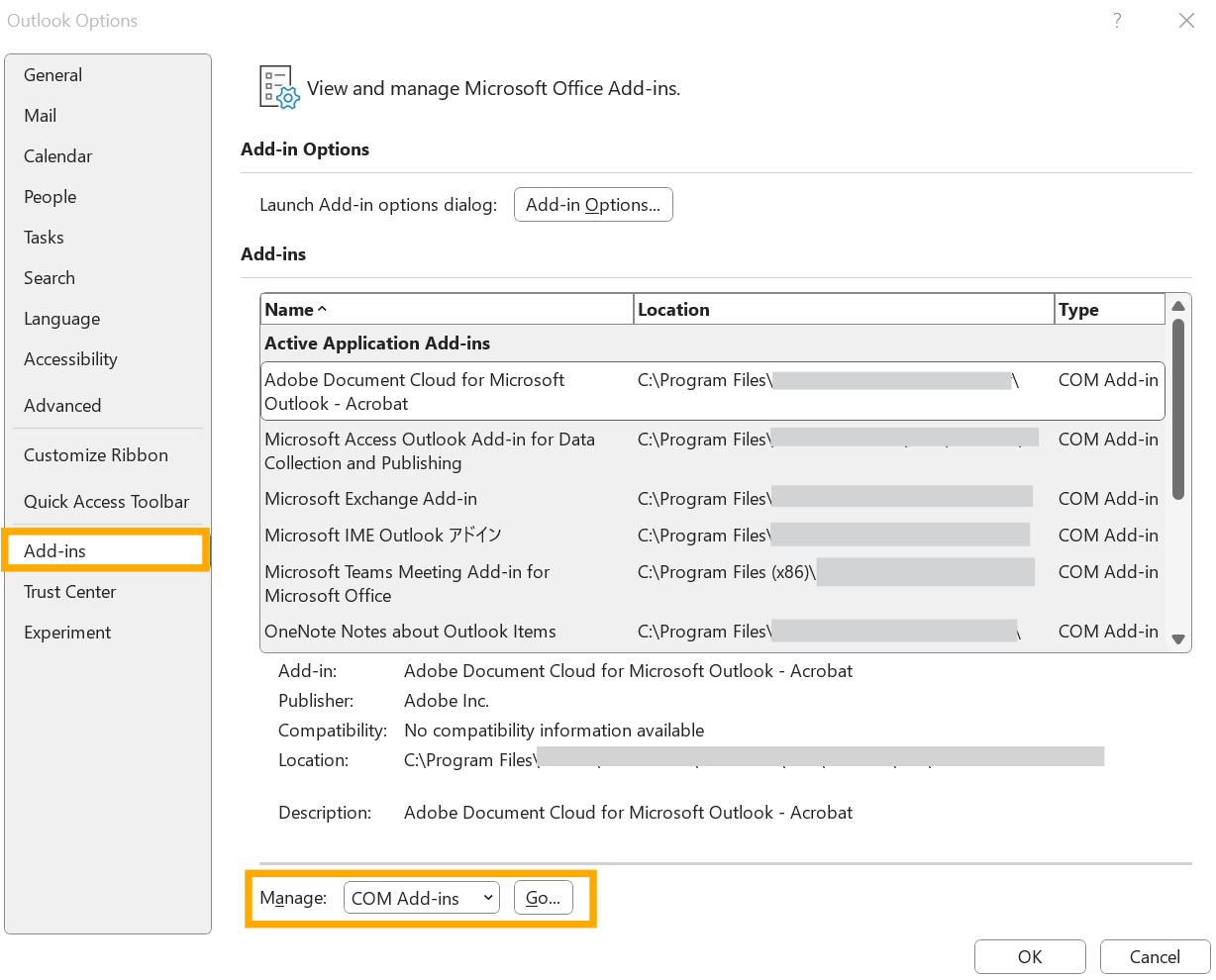
Task: Open the People options category
Action: pos(108,197)
